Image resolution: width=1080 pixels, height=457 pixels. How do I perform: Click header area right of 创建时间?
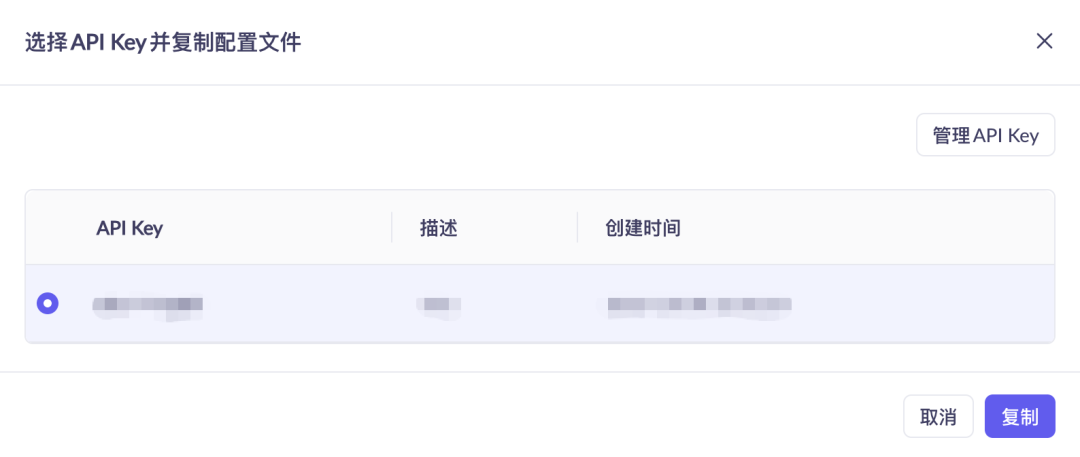point(870,228)
